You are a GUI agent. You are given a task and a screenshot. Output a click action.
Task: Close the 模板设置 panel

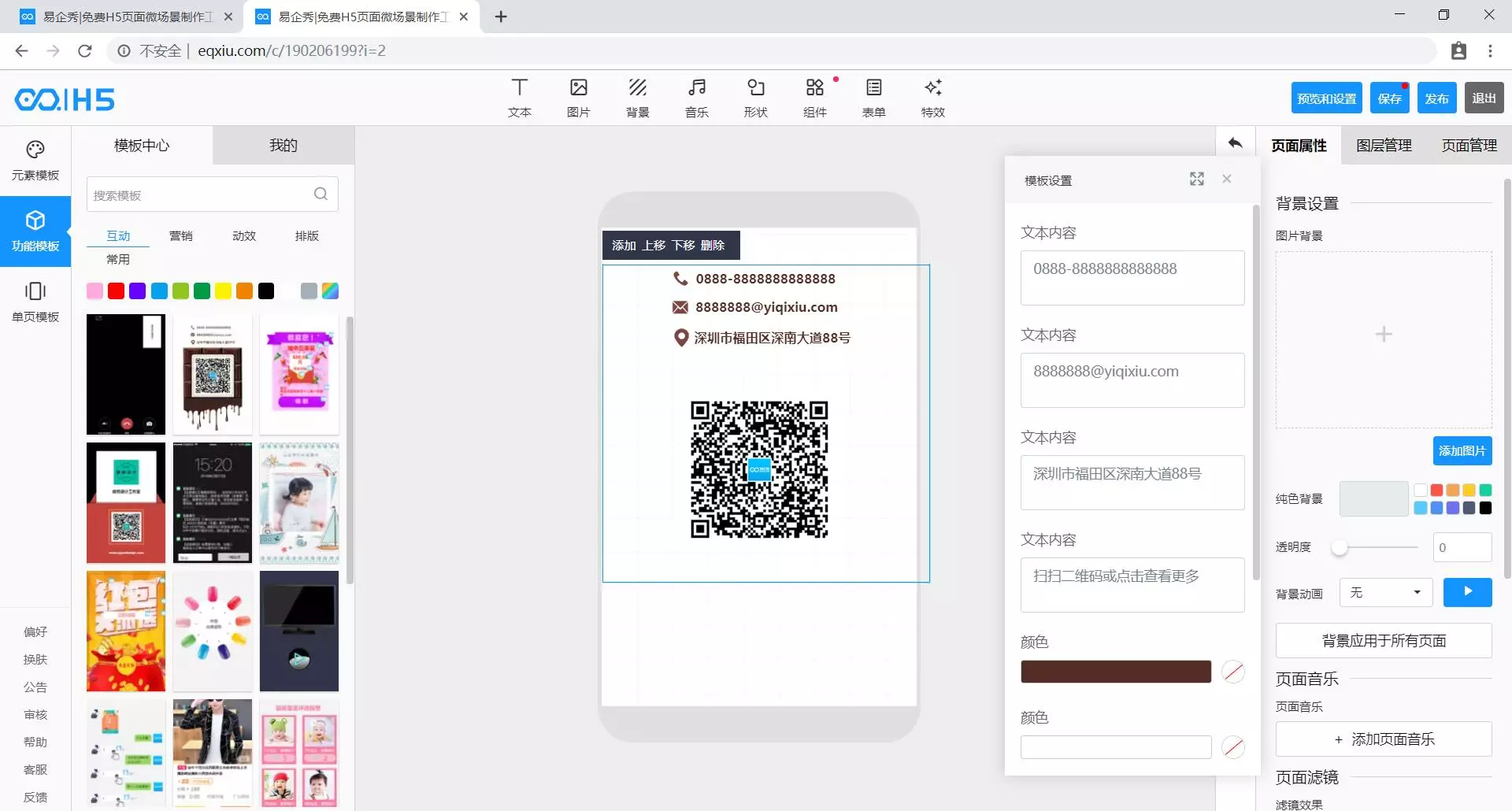(x=1227, y=179)
